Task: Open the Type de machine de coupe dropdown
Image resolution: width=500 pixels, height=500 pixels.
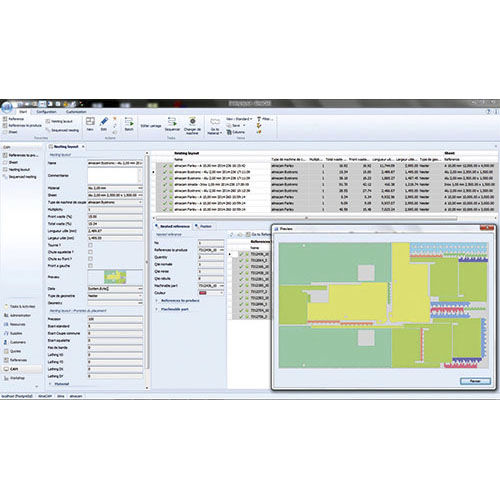Action: pos(140,202)
